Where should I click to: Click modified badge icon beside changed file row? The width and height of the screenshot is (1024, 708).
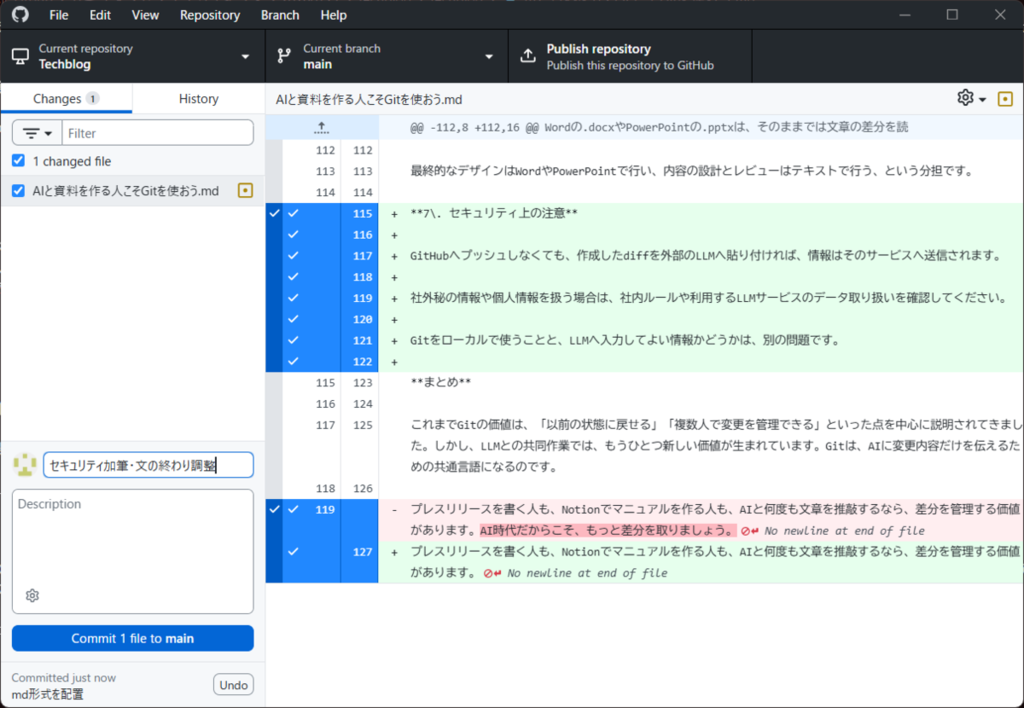tap(246, 191)
